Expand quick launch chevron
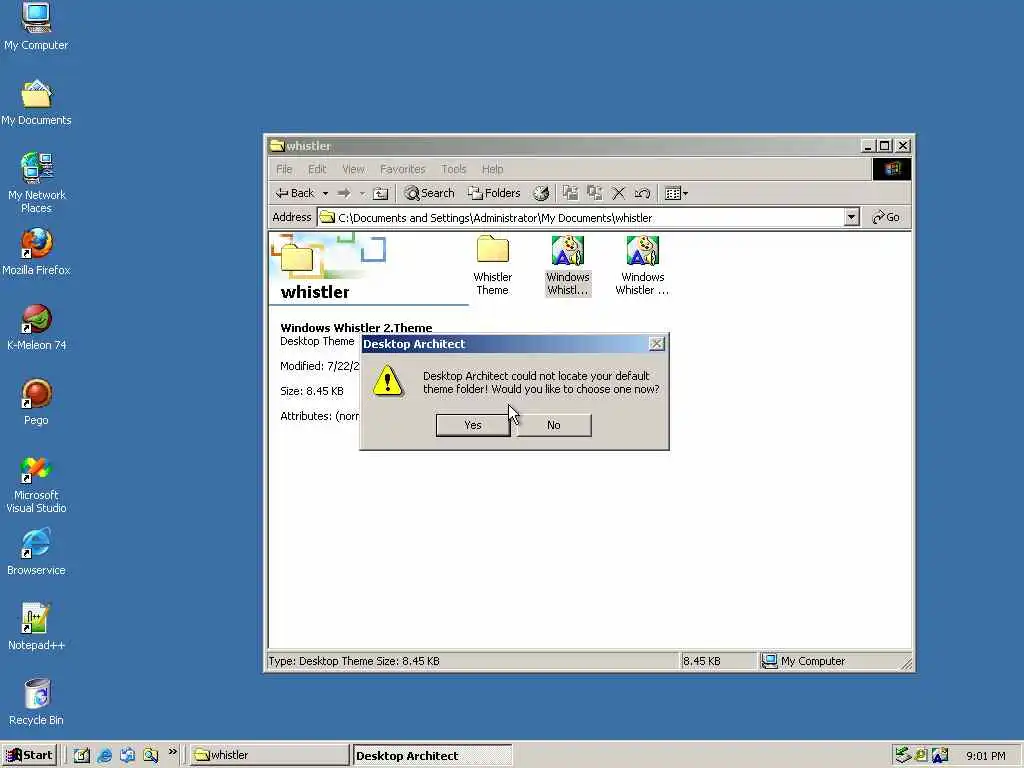1024x768 pixels. pos(172,752)
